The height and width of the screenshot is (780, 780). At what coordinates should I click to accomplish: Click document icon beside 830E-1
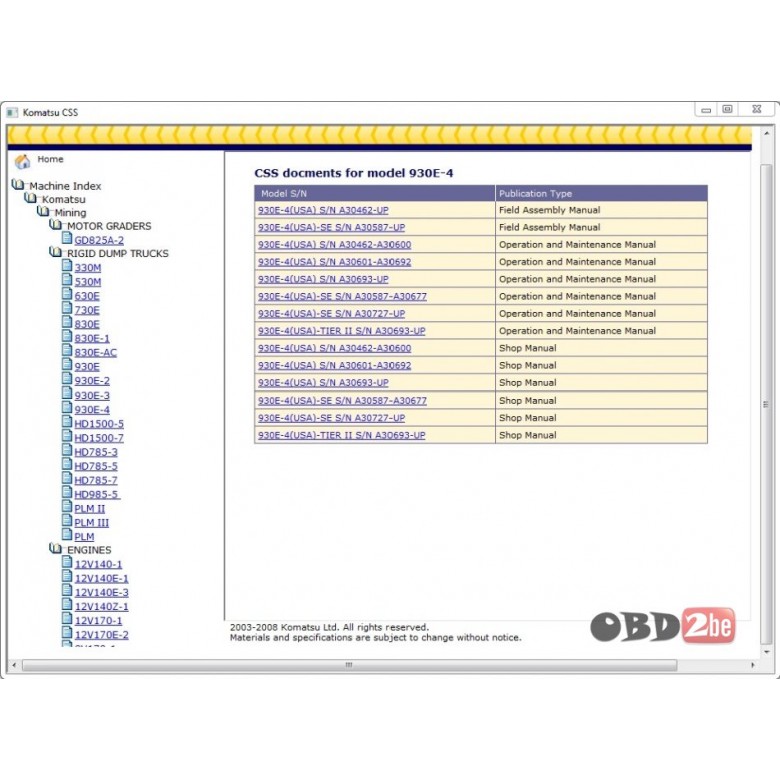point(67,336)
